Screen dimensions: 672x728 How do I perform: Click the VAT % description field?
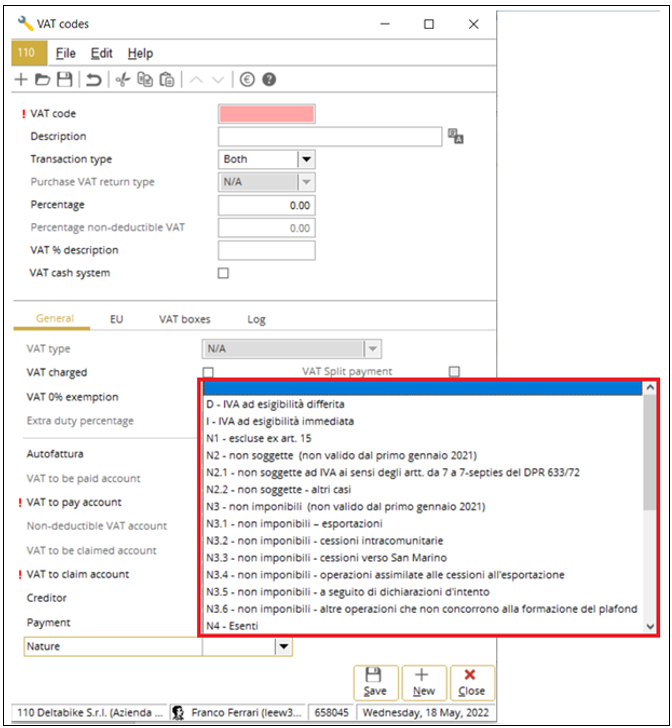(x=267, y=250)
